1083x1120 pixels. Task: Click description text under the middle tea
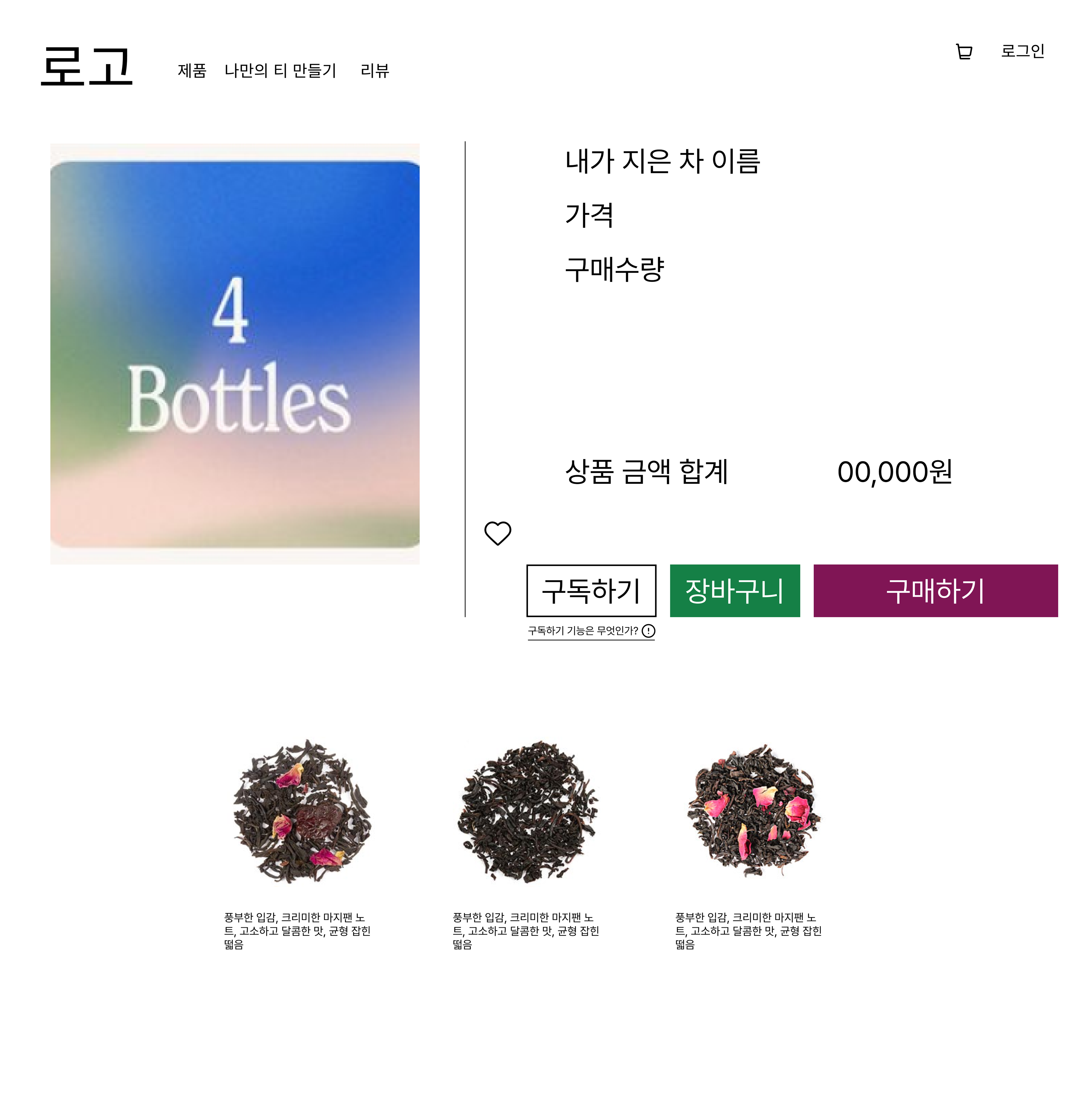[x=526, y=931]
